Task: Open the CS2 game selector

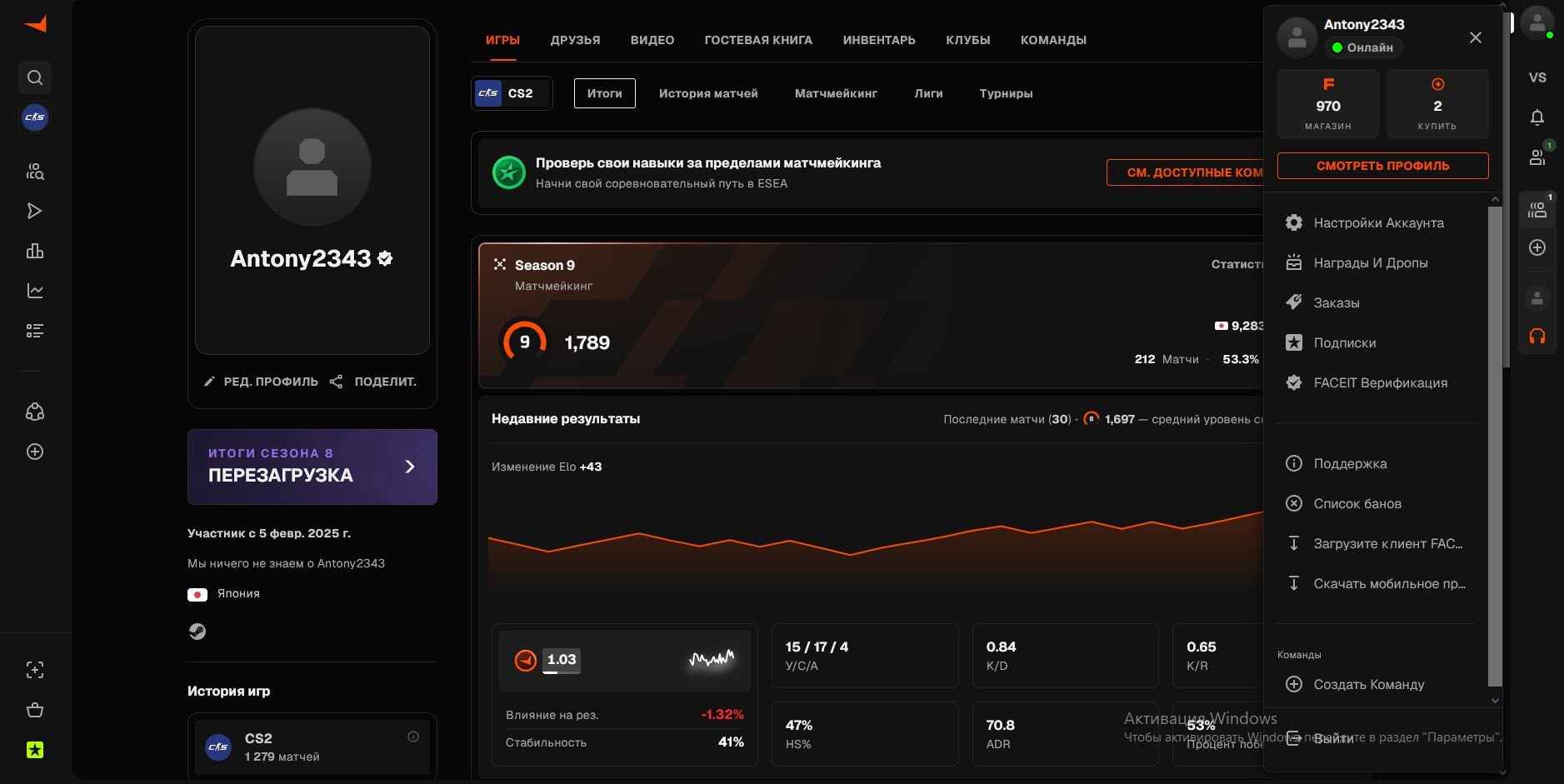Action: point(512,93)
